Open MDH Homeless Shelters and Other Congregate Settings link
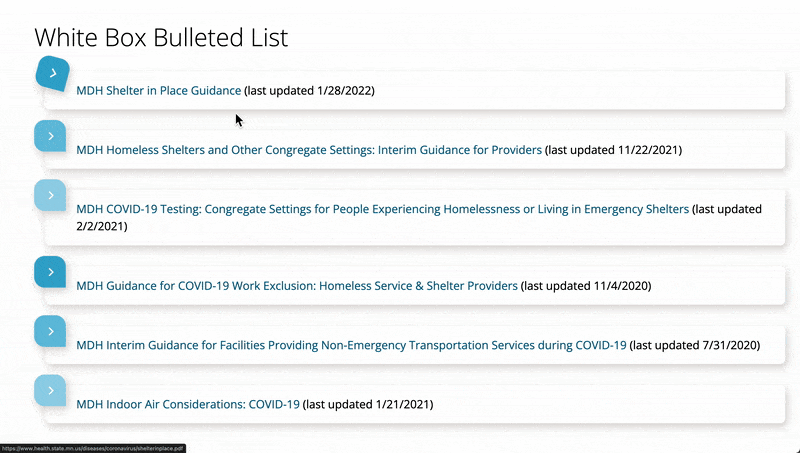Viewport: 800px width, 453px height. 309,150
